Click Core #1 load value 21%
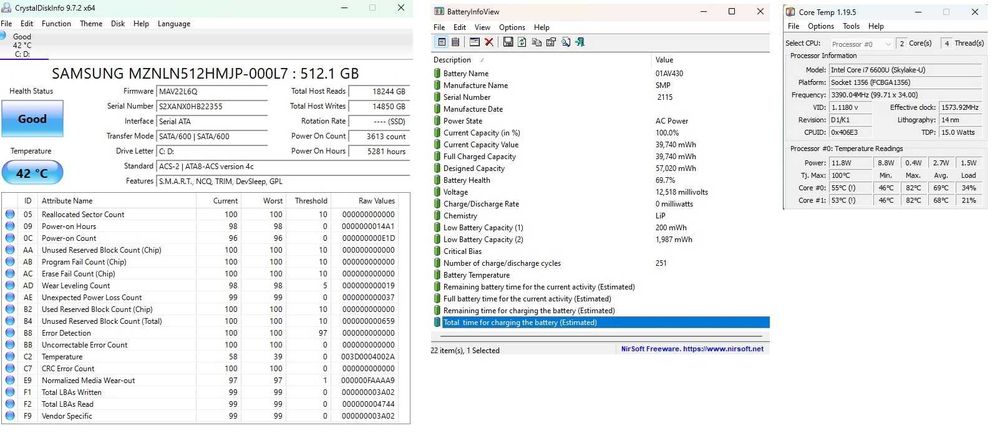 pos(968,200)
